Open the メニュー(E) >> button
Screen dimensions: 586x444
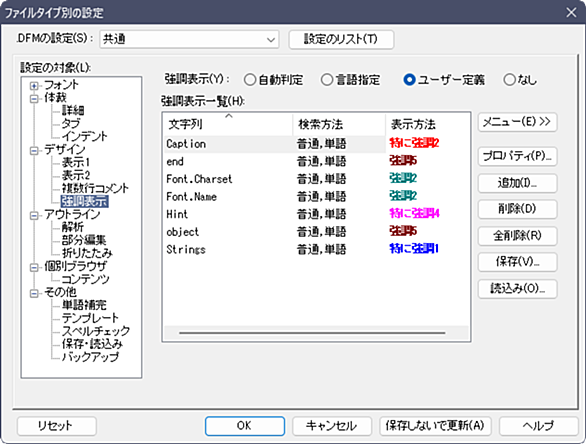pos(517,122)
